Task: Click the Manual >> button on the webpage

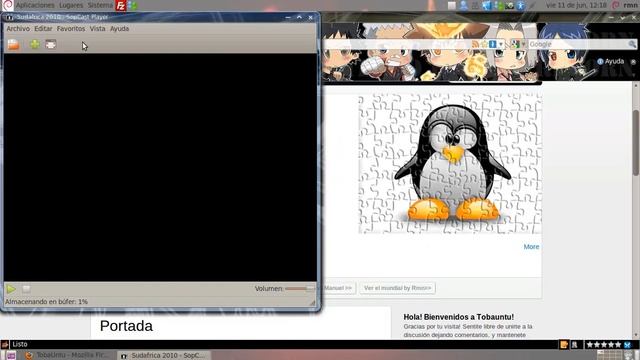Action: [x=338, y=288]
